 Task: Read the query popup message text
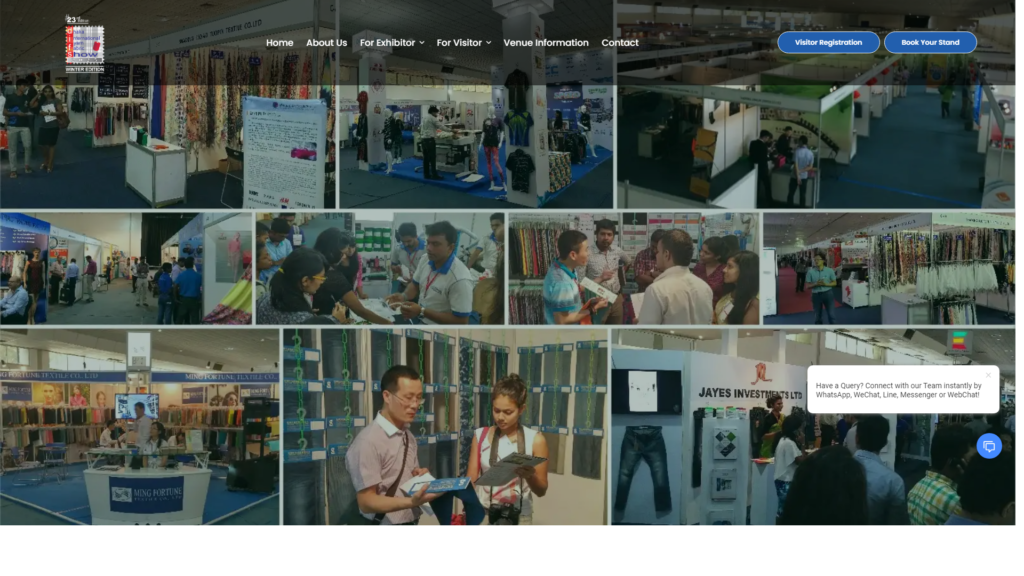click(x=899, y=390)
